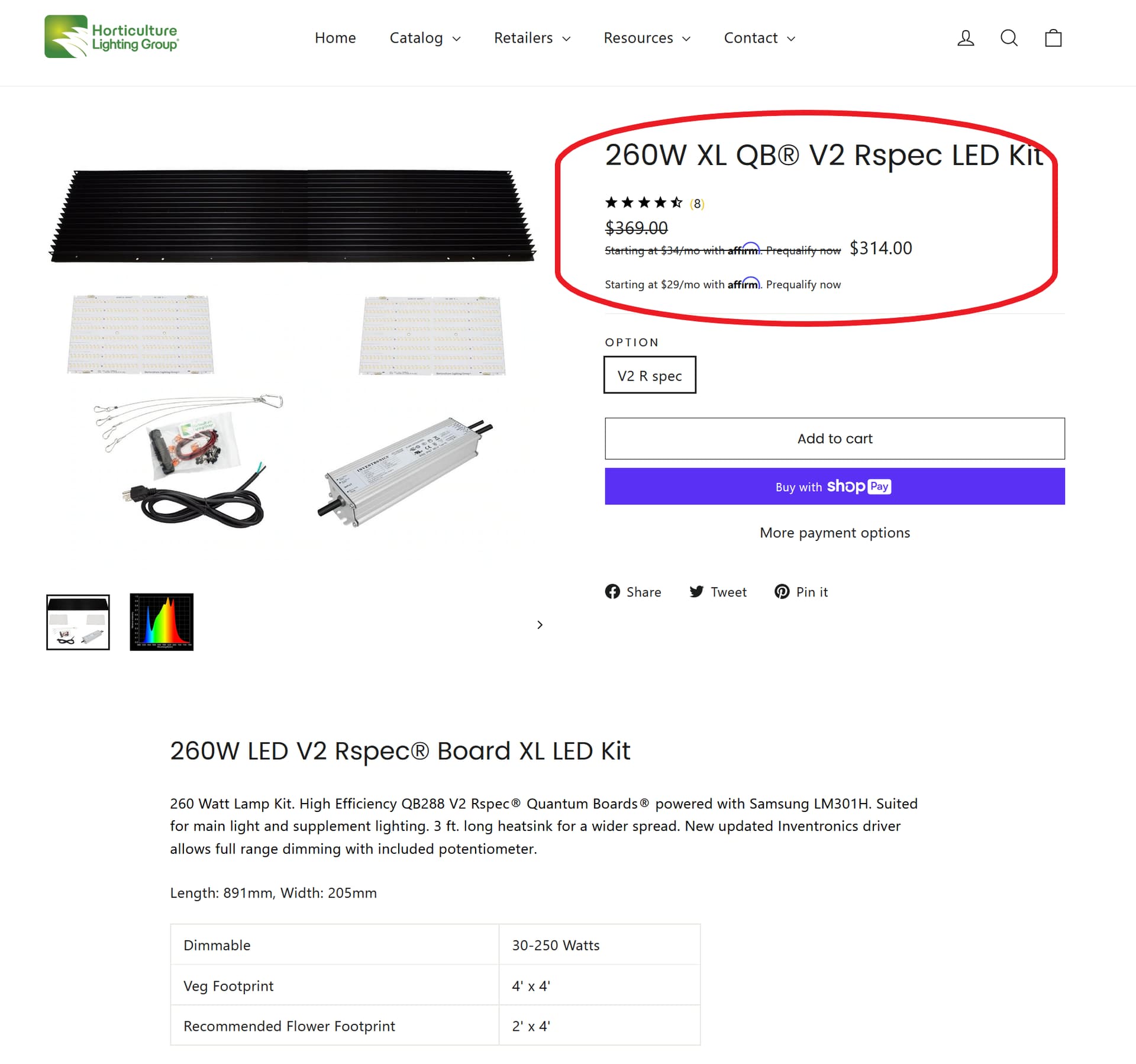Share product on Facebook
This screenshot has width=1136, height=1064.
pos(633,592)
